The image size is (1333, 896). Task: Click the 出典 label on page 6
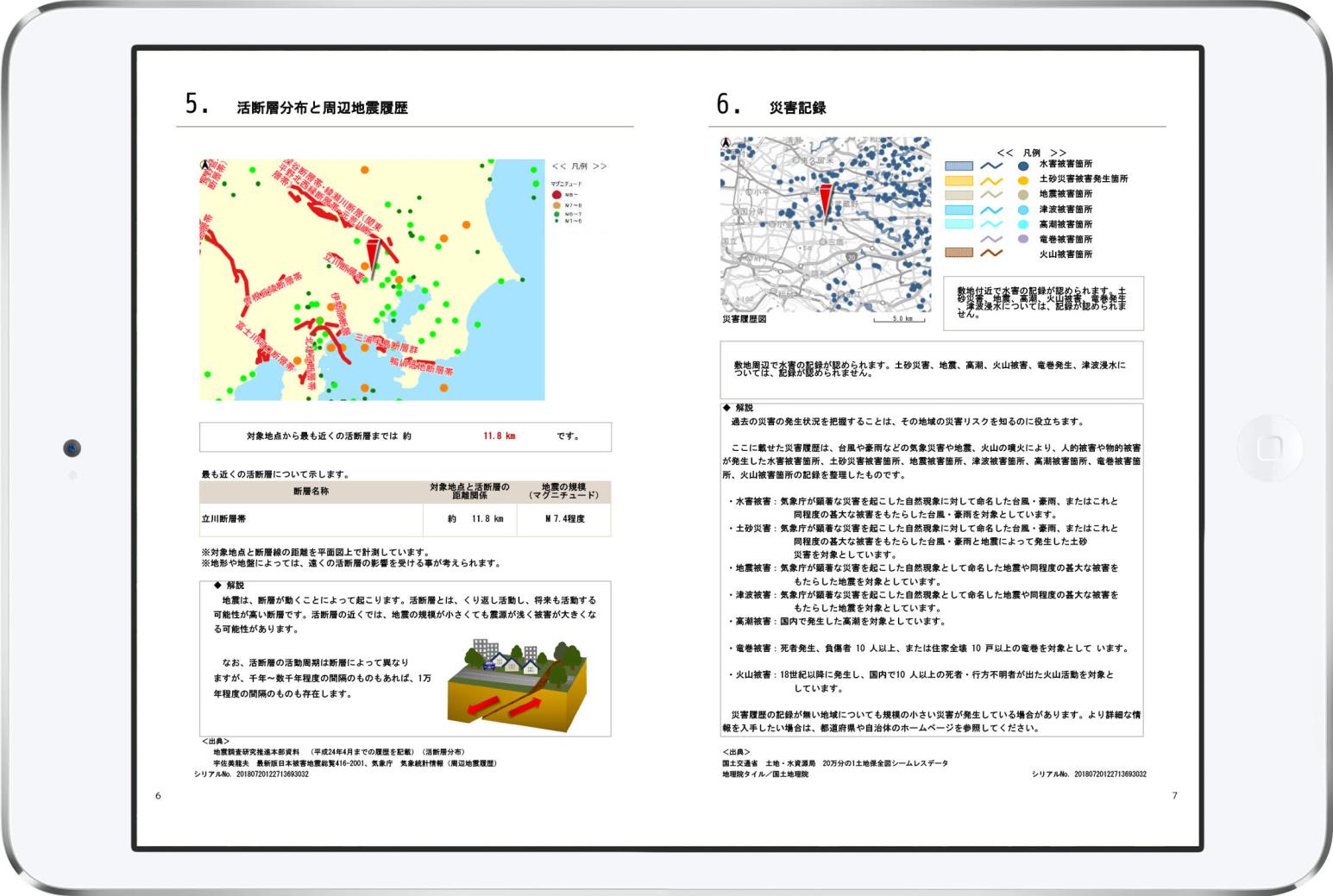[x=216, y=741]
